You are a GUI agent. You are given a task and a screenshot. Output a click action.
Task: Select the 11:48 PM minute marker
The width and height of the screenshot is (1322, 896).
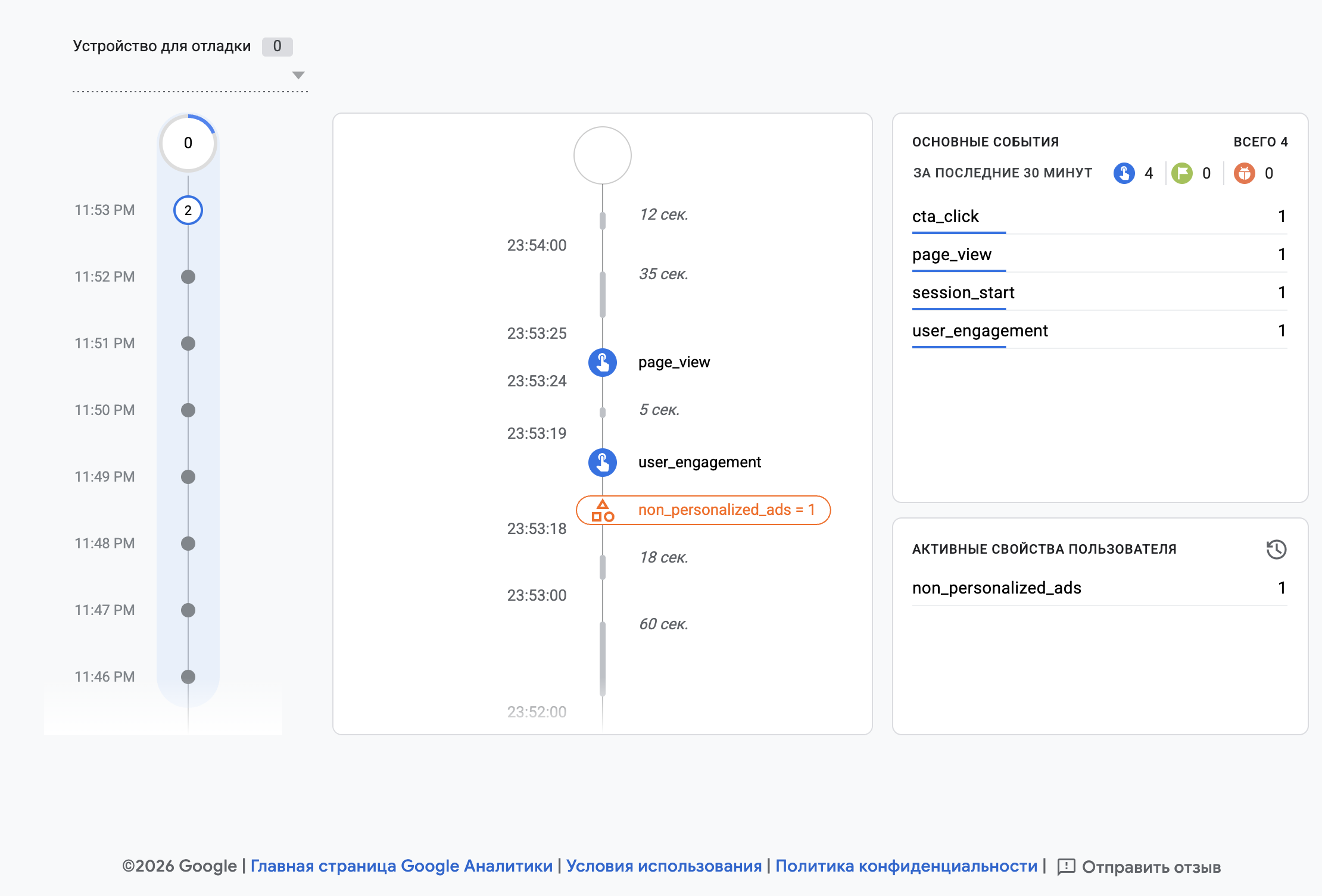tap(188, 544)
